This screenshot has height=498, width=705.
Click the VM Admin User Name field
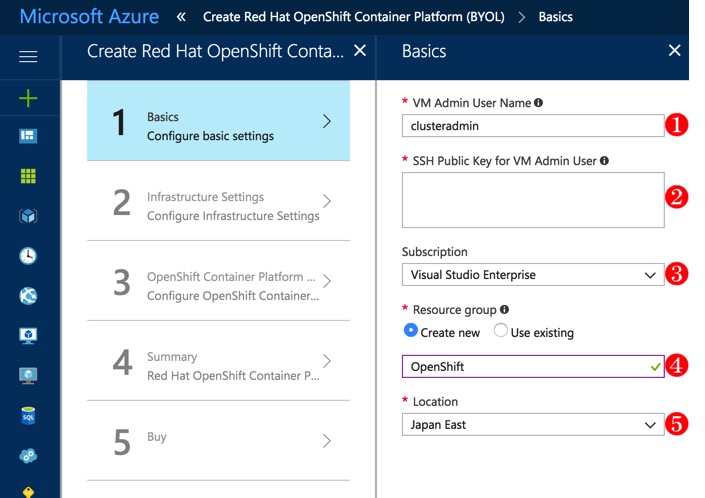click(x=533, y=126)
